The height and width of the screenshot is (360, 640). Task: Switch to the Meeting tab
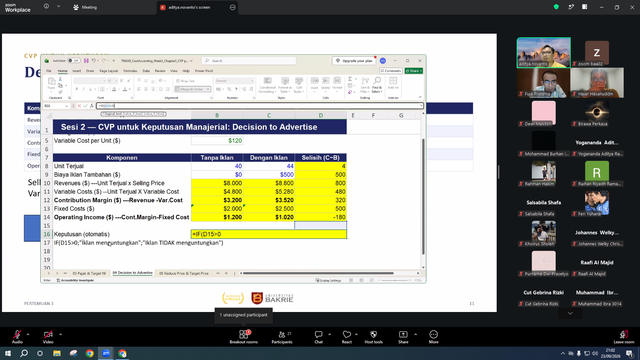pyautogui.click(x=85, y=7)
